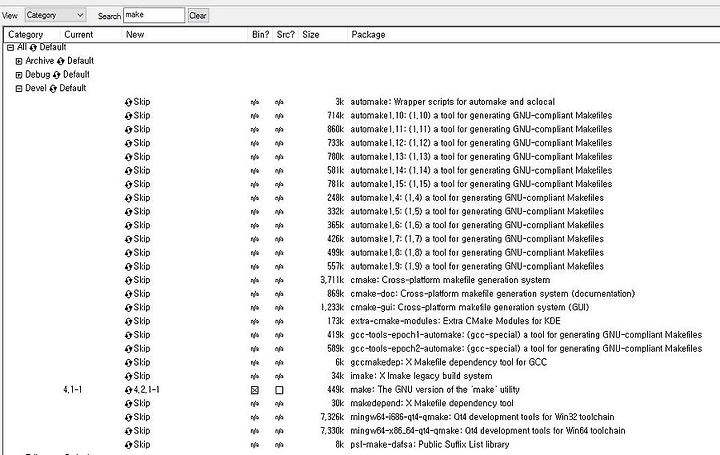The width and height of the screenshot is (720, 455).
Task: Click the cycle icon for automake1.12 row
Action: [128, 144]
